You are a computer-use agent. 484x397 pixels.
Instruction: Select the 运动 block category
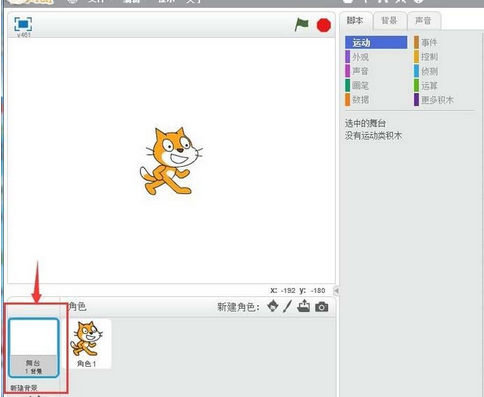tap(376, 43)
